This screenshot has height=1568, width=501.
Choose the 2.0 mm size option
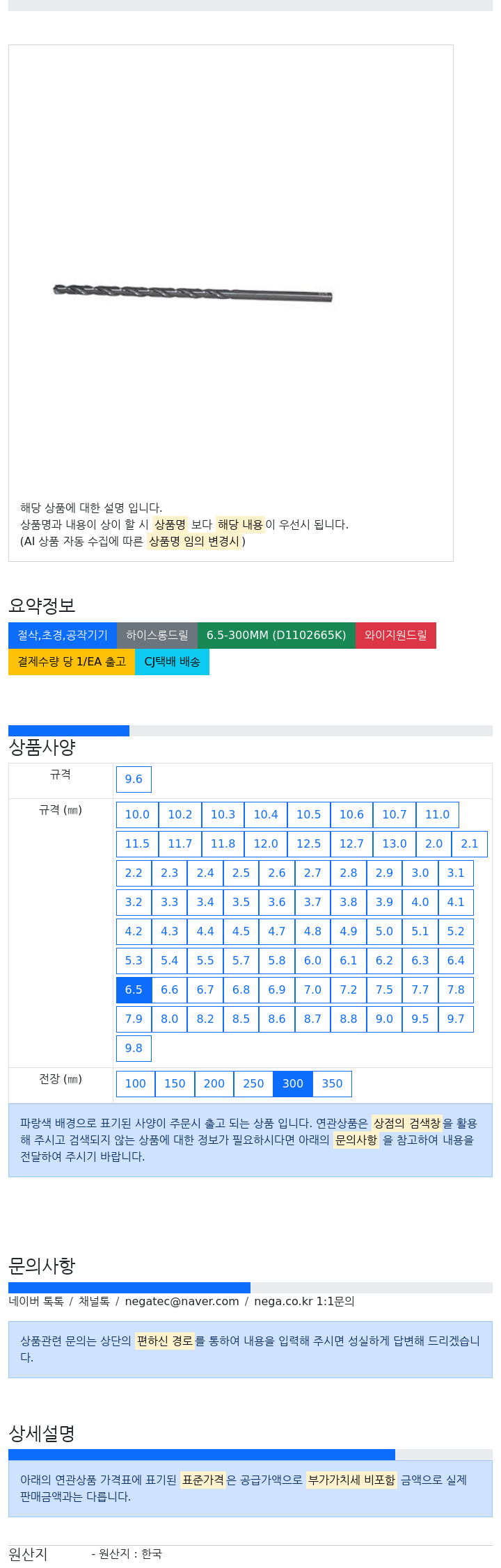434,843
